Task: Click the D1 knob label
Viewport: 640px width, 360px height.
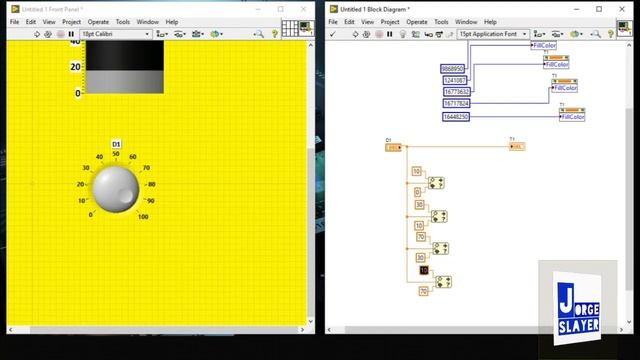Action: tap(116, 144)
